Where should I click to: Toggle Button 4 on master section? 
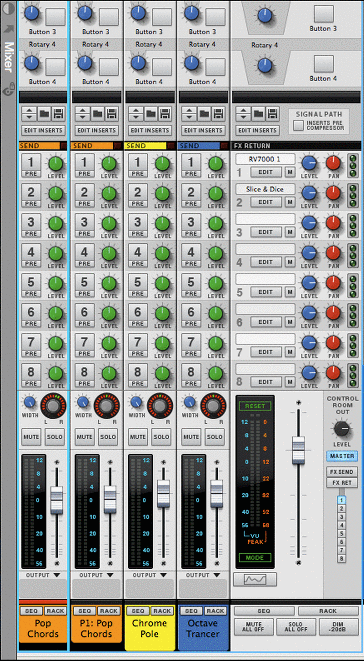[x=324, y=64]
